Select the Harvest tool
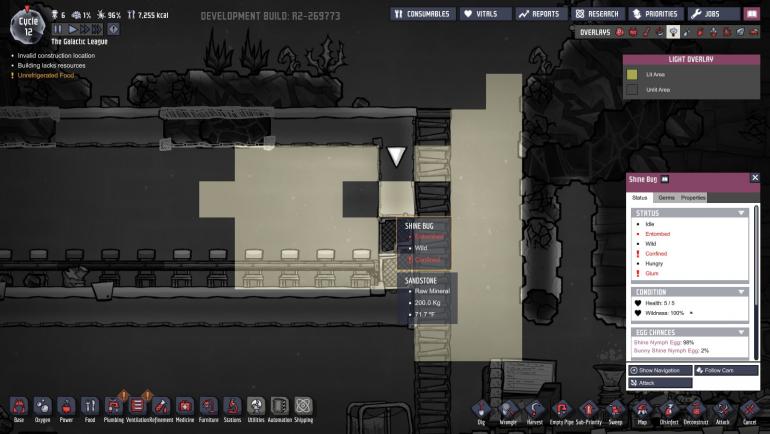 535,409
